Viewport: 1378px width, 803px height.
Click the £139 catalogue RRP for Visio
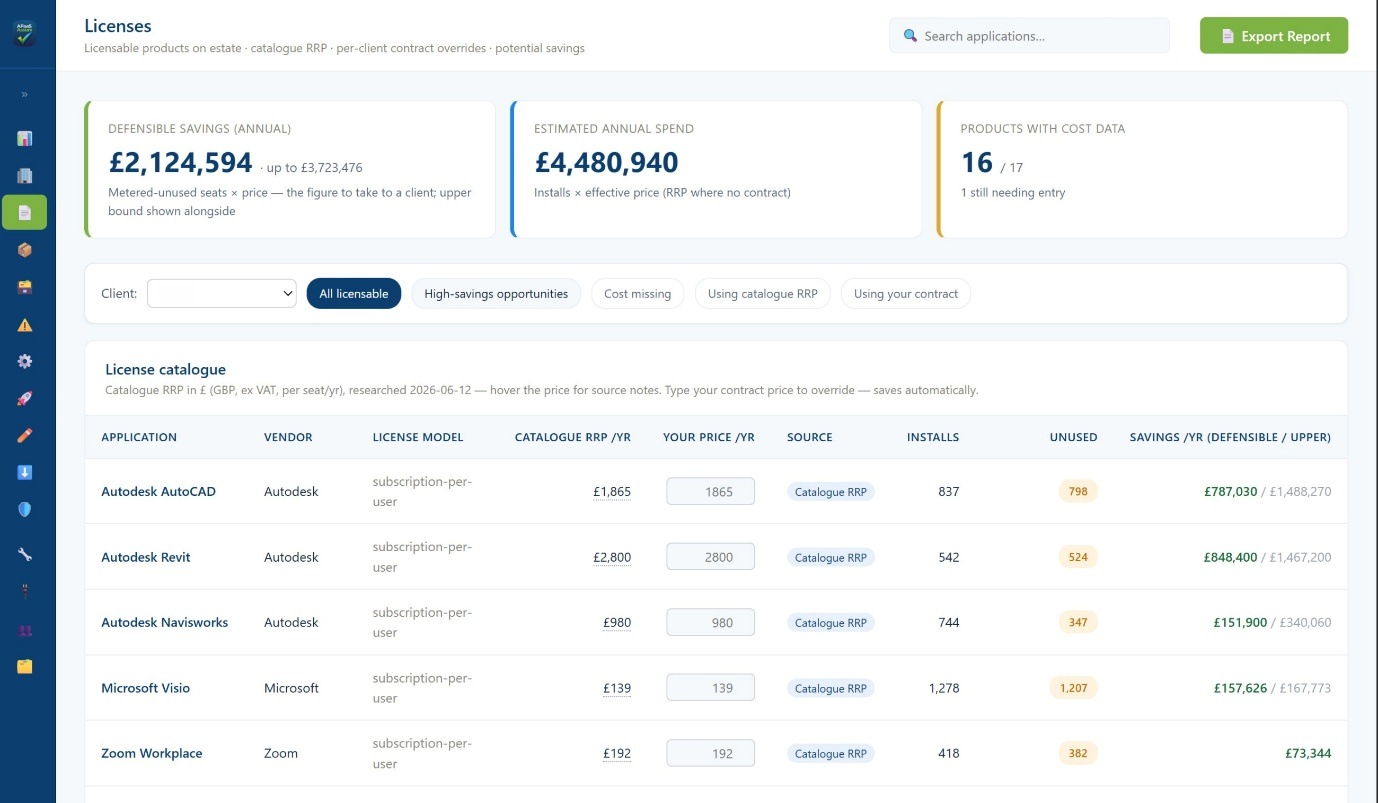pyautogui.click(x=617, y=688)
